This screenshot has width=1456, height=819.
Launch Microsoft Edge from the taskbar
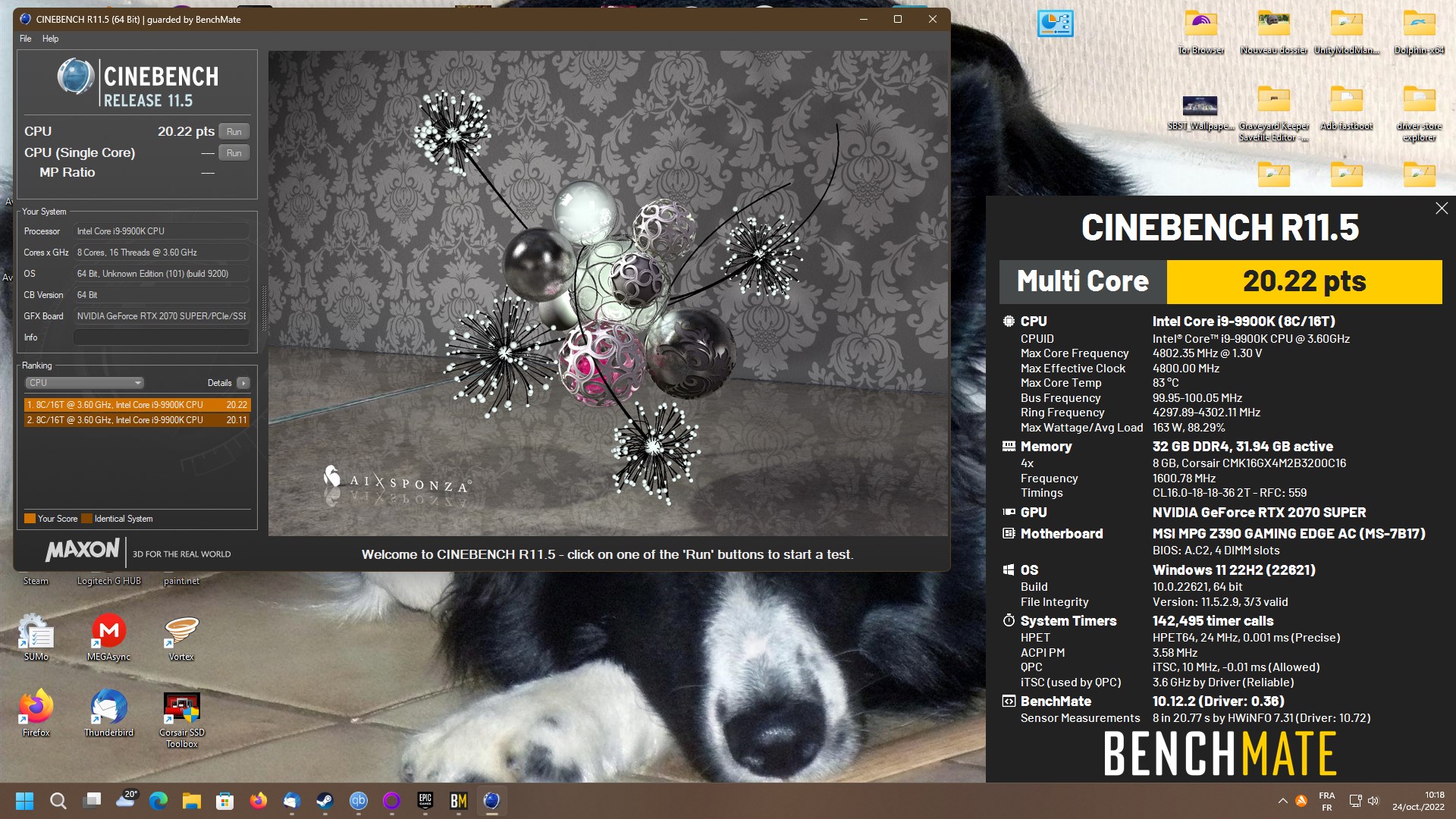(x=158, y=801)
